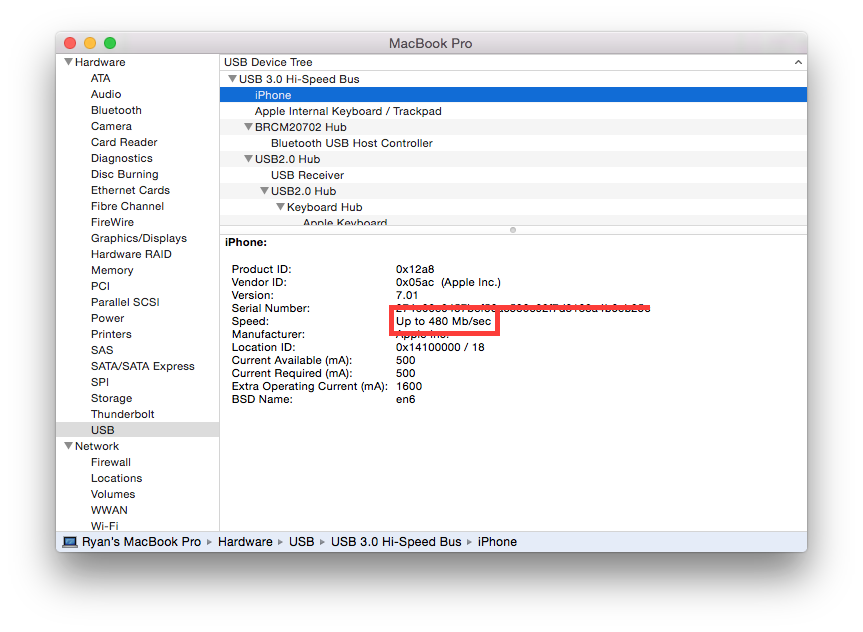Select WWAN under Network
863x632 pixels.
click(109, 509)
